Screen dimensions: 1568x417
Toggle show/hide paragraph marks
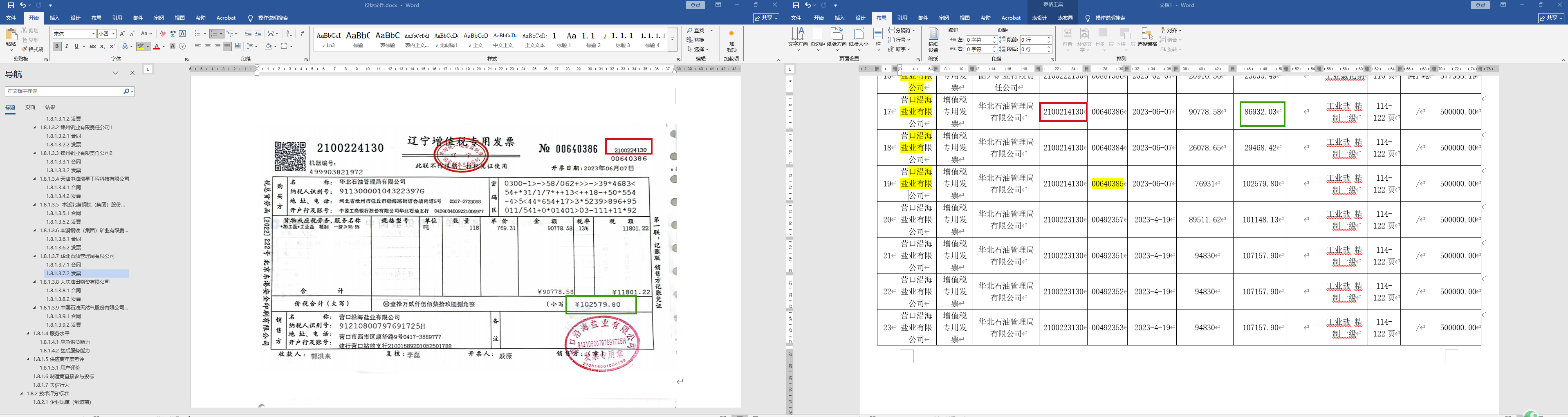tap(302, 34)
